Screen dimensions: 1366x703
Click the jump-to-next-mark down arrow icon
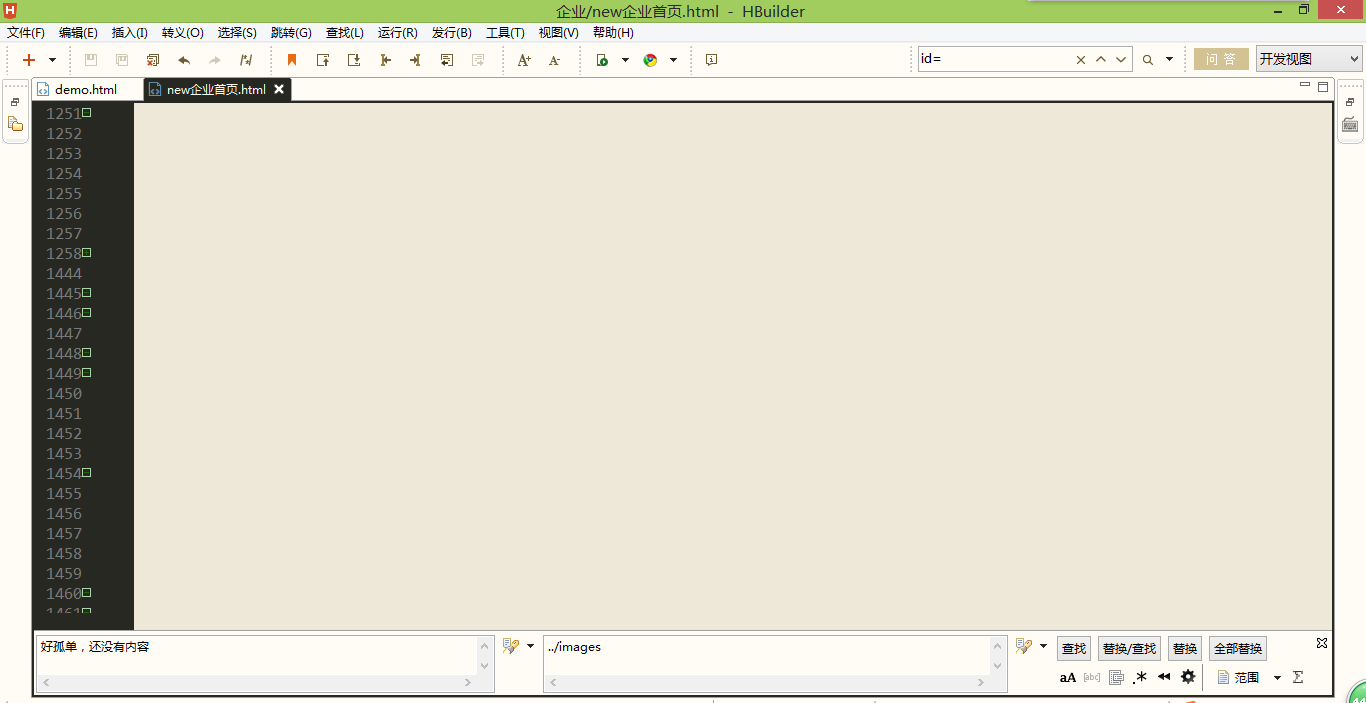coord(354,60)
